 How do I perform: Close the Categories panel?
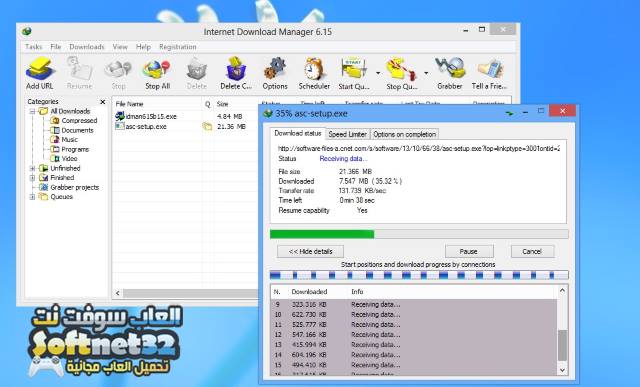(x=102, y=102)
